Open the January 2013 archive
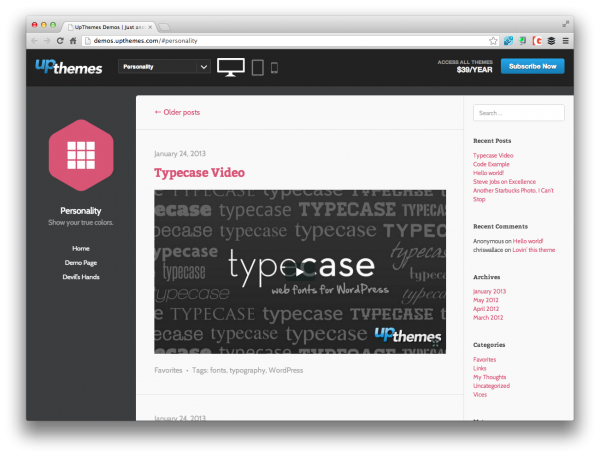This screenshot has width=600, height=457. tap(489, 291)
